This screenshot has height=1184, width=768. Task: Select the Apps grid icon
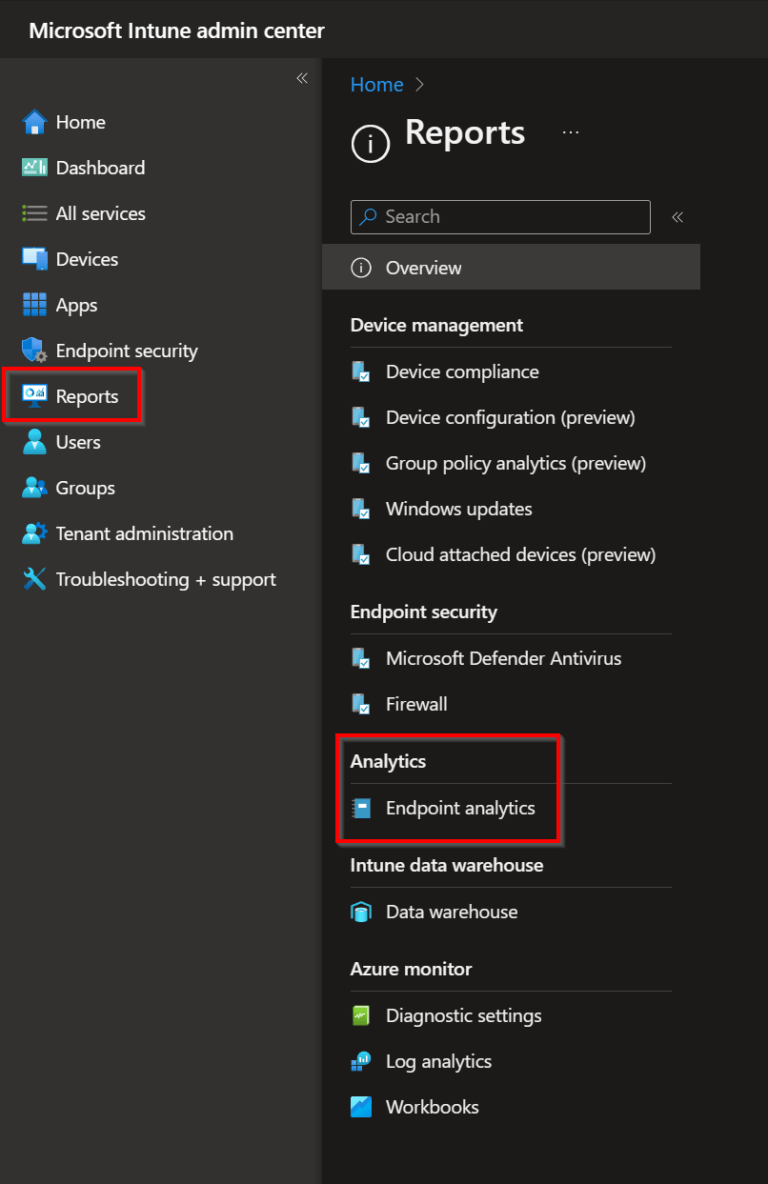(35, 305)
